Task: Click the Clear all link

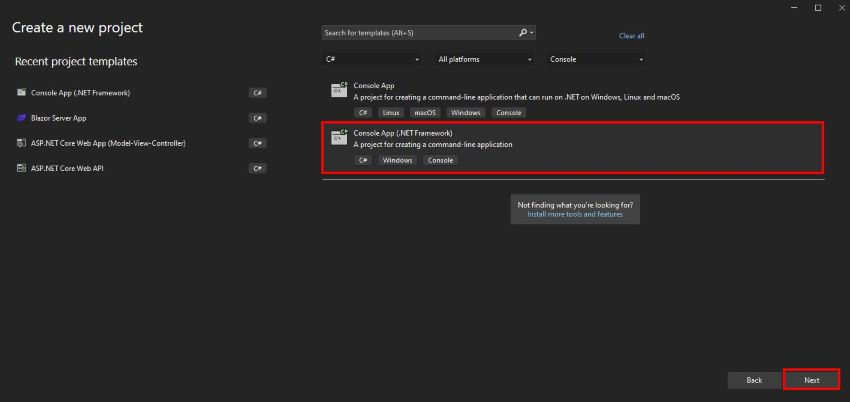Action: point(632,36)
